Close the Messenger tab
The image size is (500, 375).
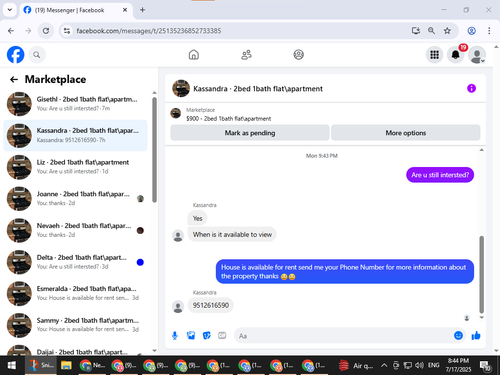coord(125,10)
